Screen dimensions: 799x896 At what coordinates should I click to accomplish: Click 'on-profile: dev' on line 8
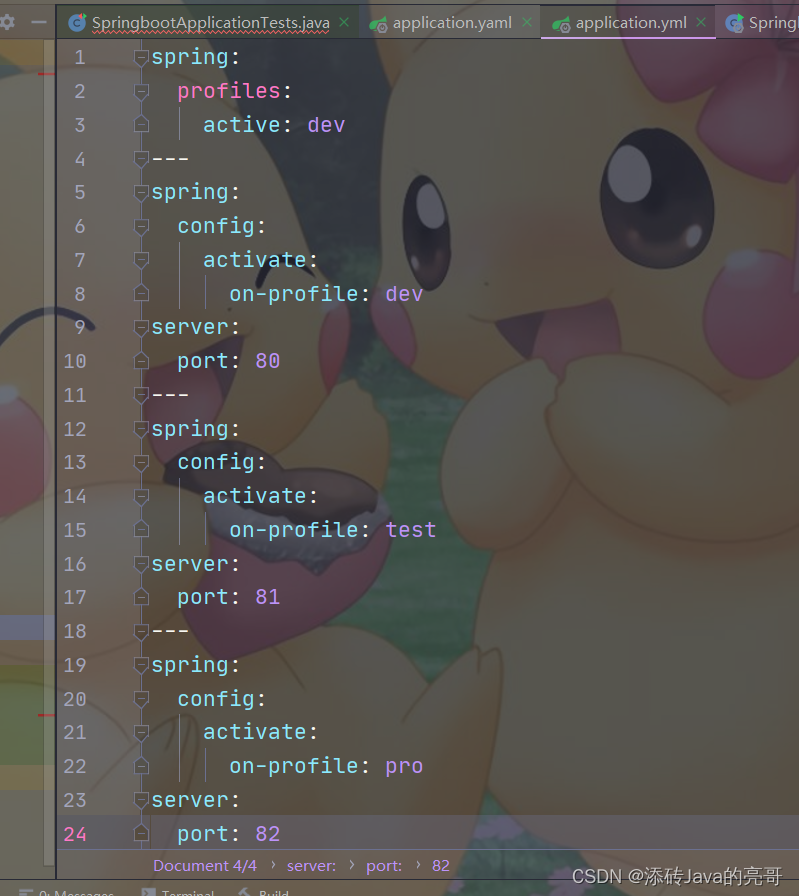(x=326, y=294)
